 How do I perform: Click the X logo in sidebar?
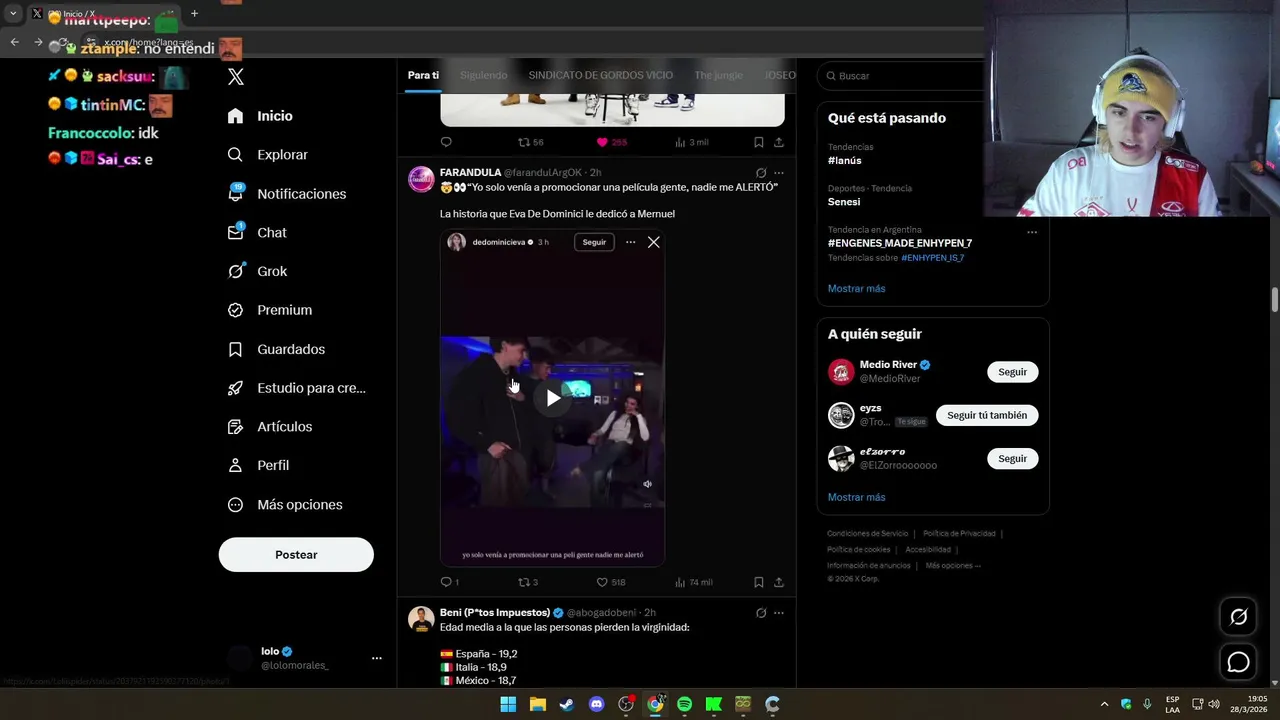point(236,77)
